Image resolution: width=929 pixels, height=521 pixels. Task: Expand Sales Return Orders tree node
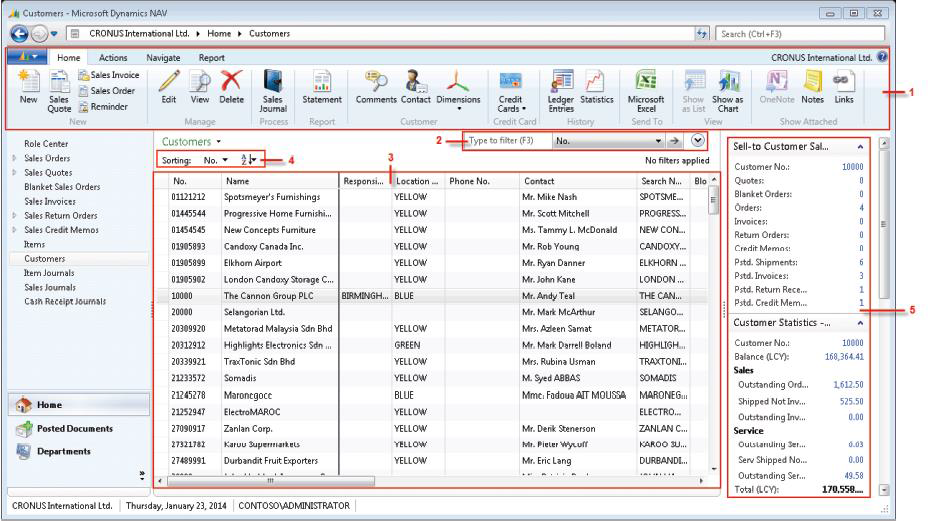pos(14,216)
